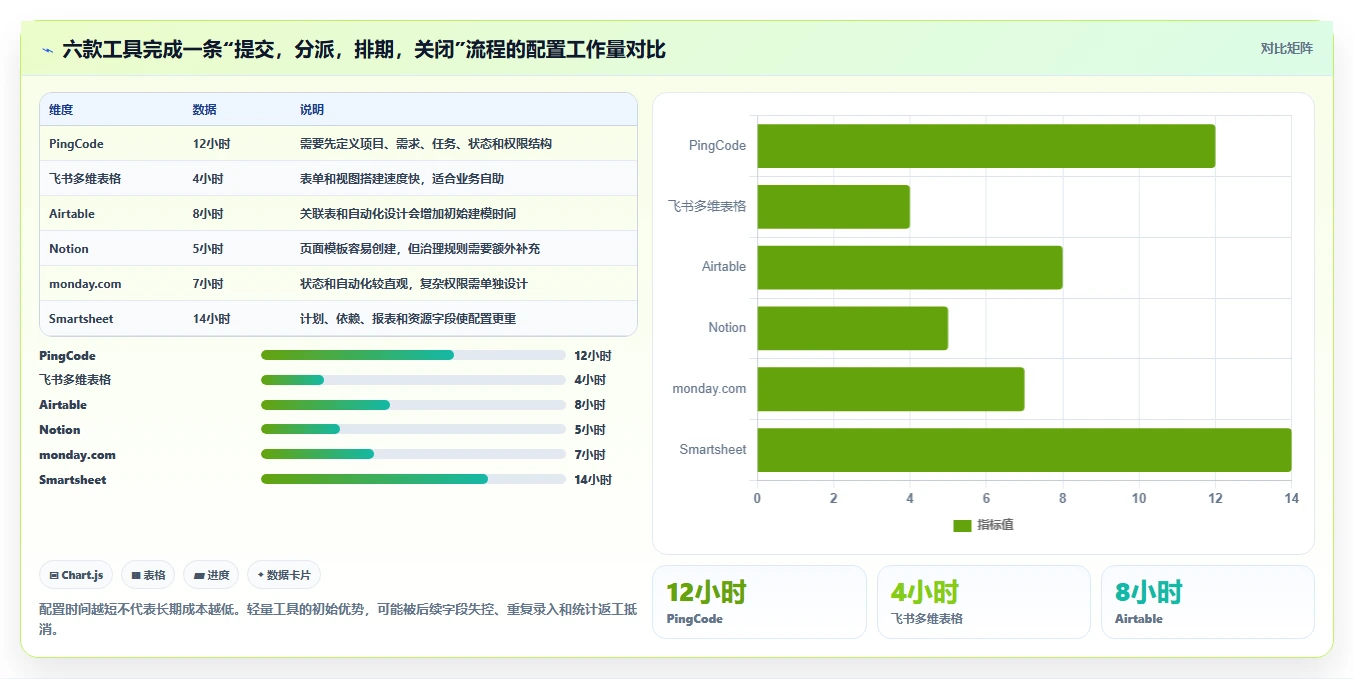Image resolution: width=1354 pixels, height=679 pixels.
Task: Click the monday.com progress bar
Action: (413, 454)
